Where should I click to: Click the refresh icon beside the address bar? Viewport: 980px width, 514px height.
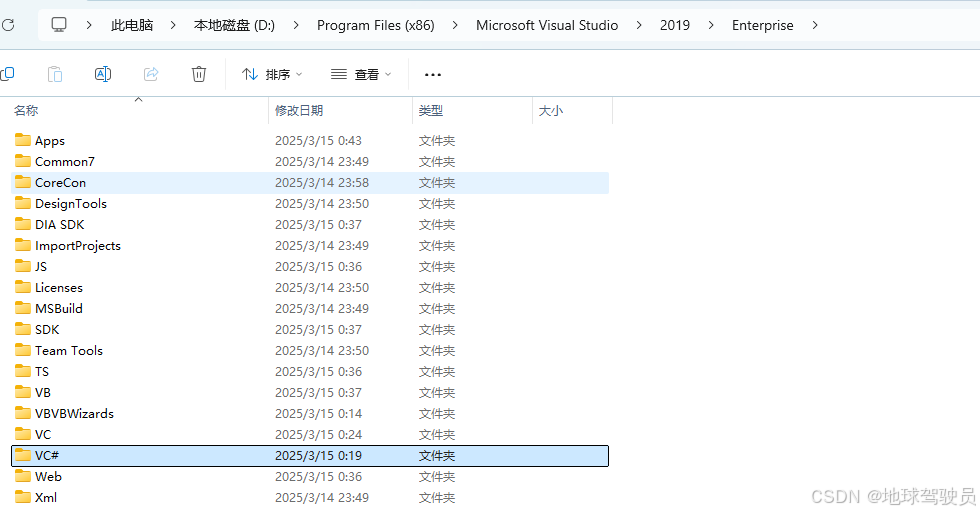tap(8, 25)
